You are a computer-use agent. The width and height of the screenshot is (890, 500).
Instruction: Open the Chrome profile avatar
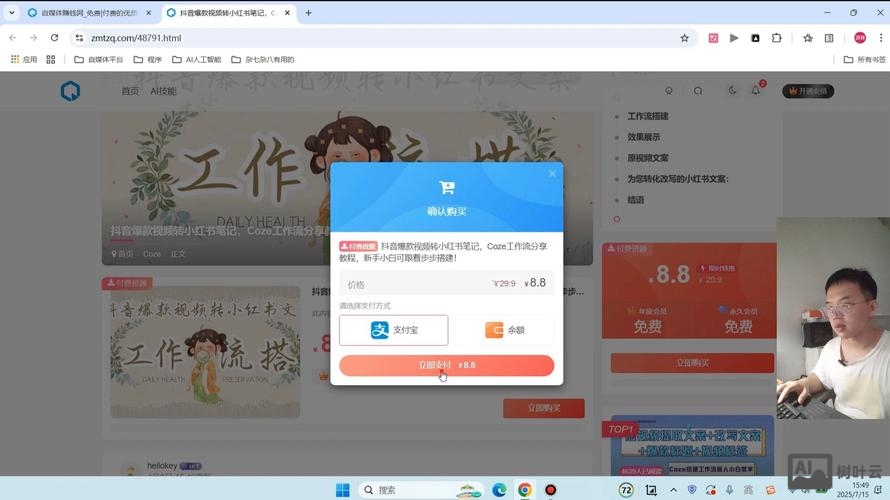[860, 38]
